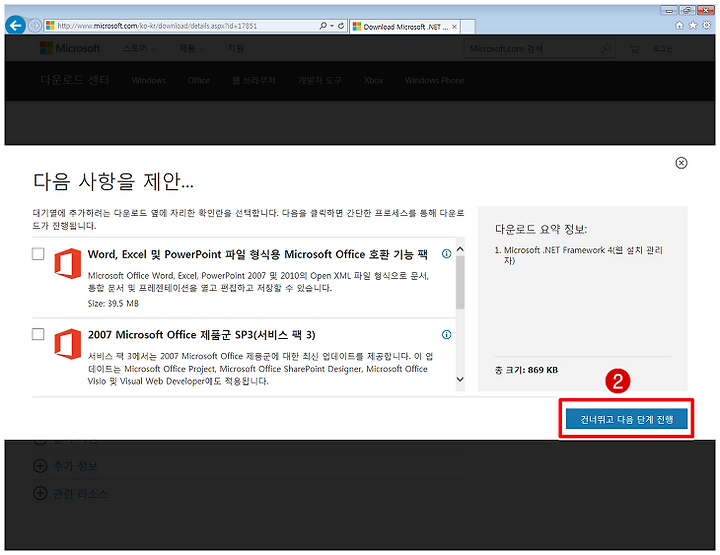Screen dimensions: 720x555
Task: Select the Office nav item
Action: tap(198, 80)
